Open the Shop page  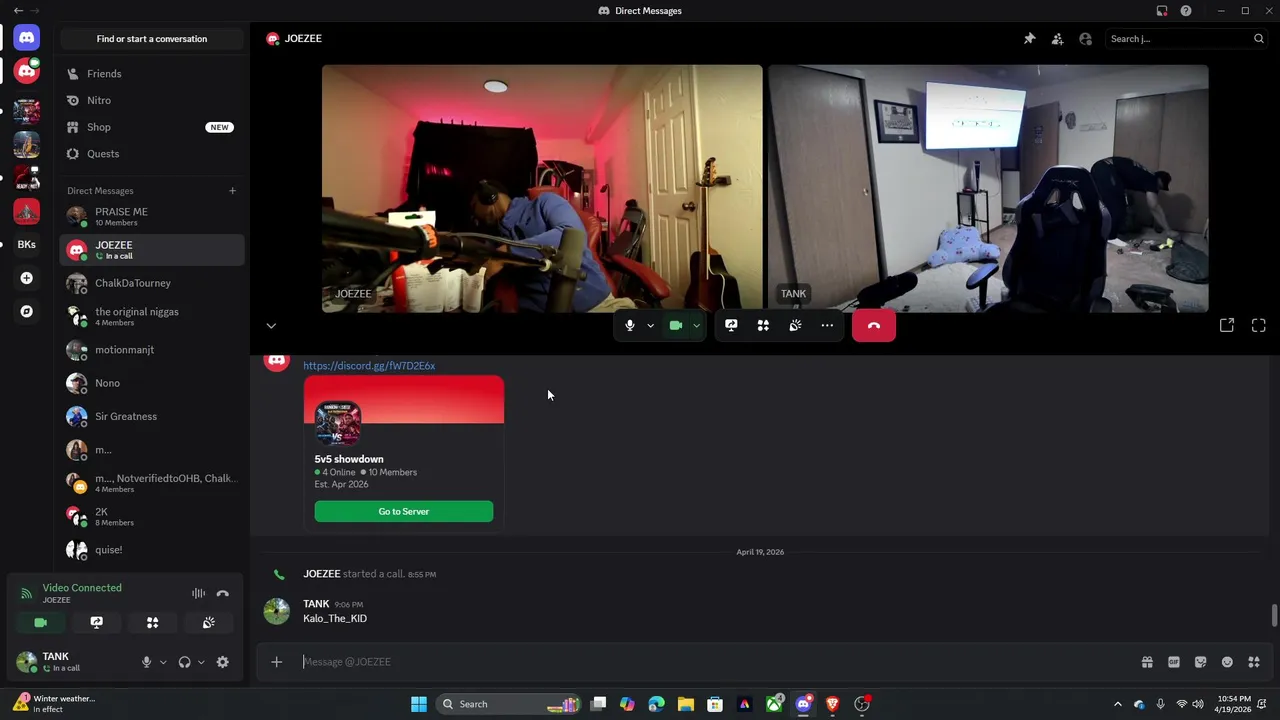click(x=152, y=127)
